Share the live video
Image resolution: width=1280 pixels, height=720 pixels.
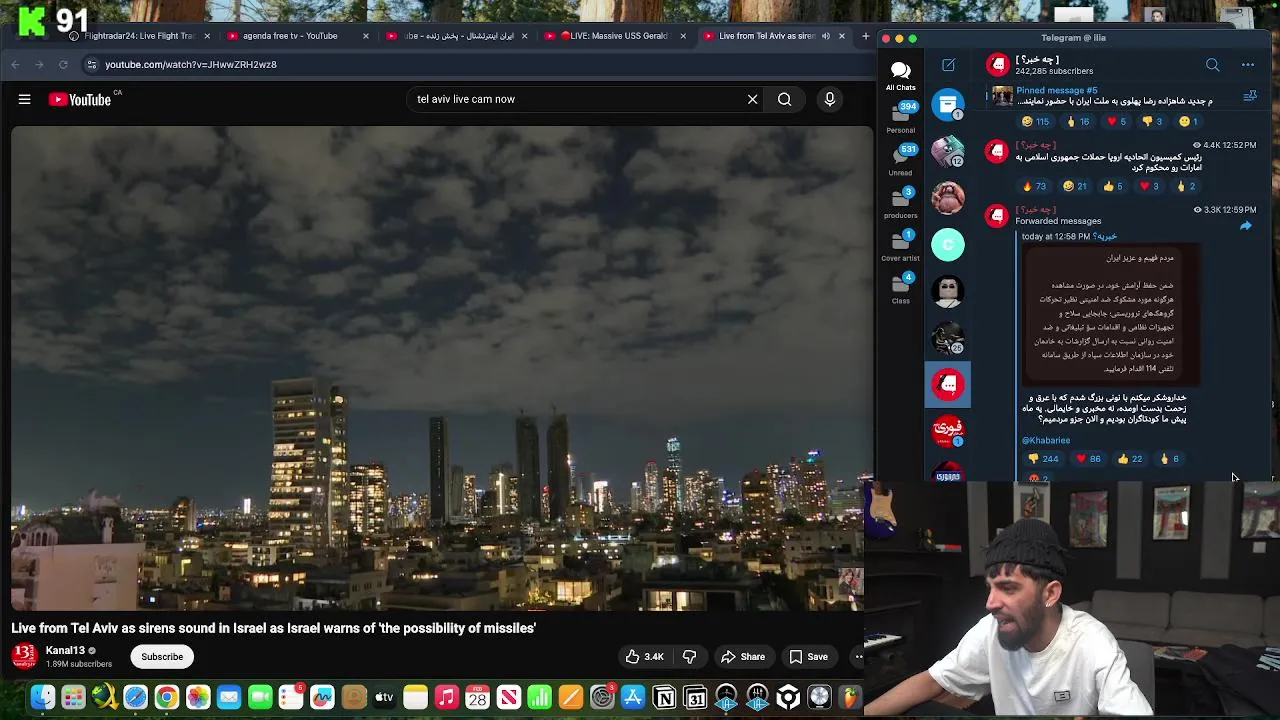click(743, 657)
